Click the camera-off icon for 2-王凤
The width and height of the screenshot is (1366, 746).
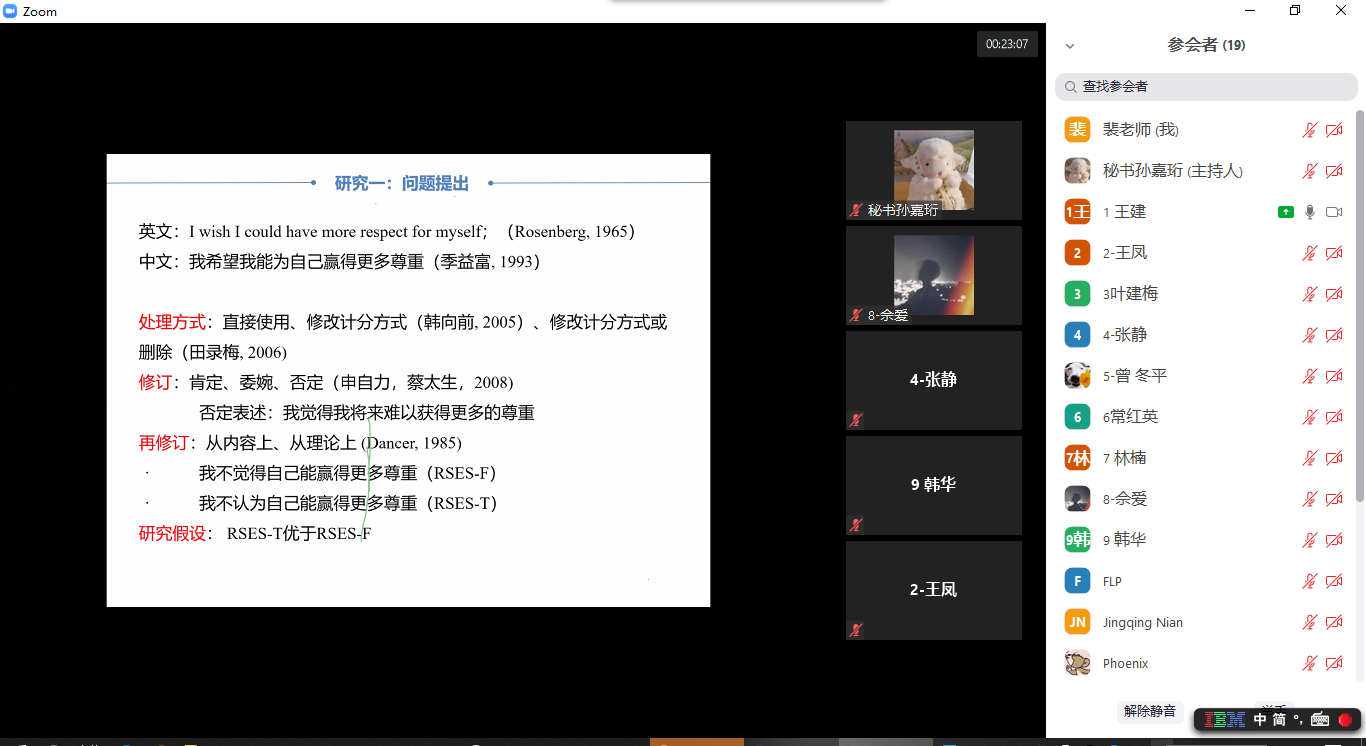(1334, 253)
